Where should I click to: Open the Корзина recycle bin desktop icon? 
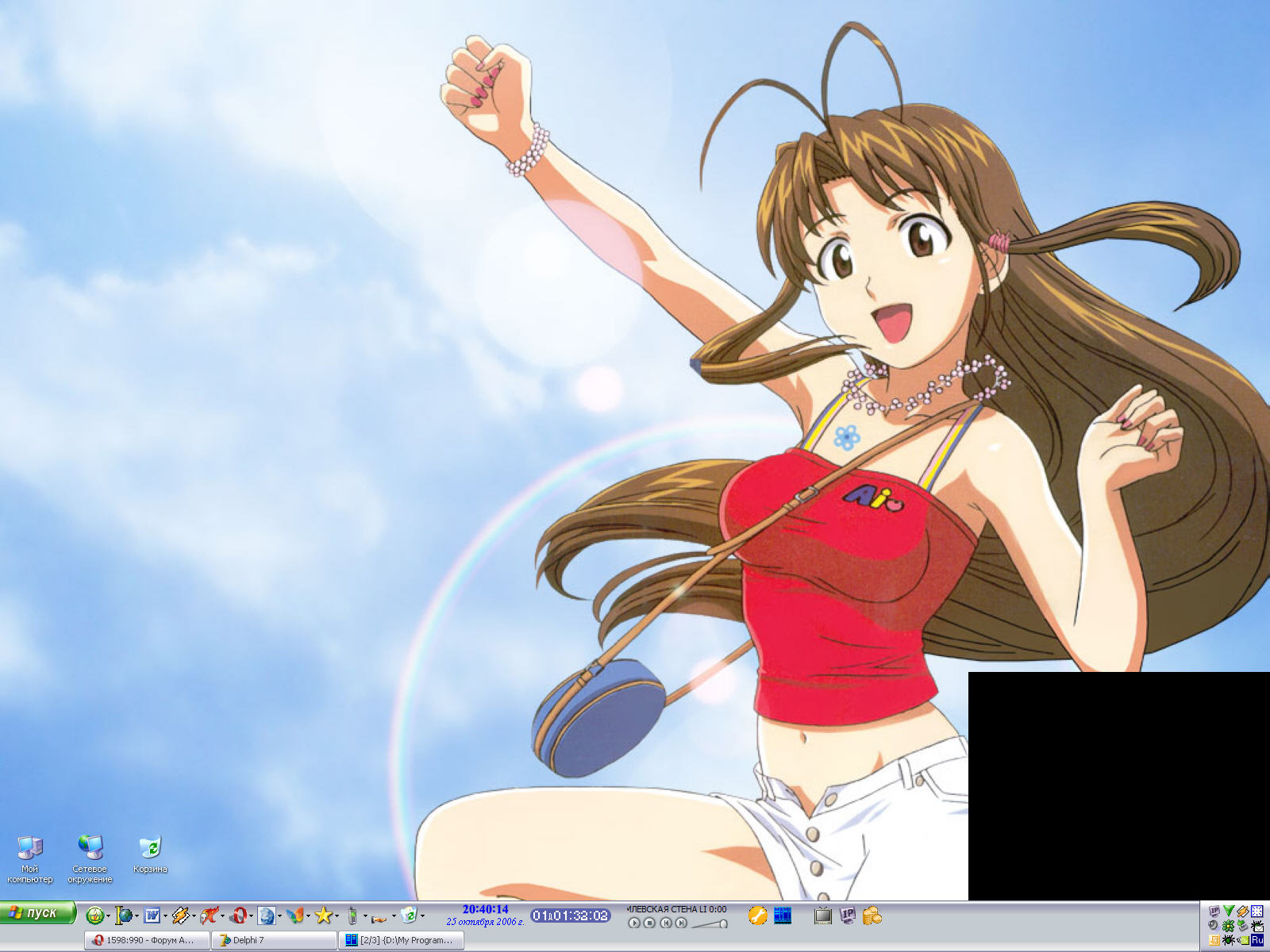[x=150, y=848]
